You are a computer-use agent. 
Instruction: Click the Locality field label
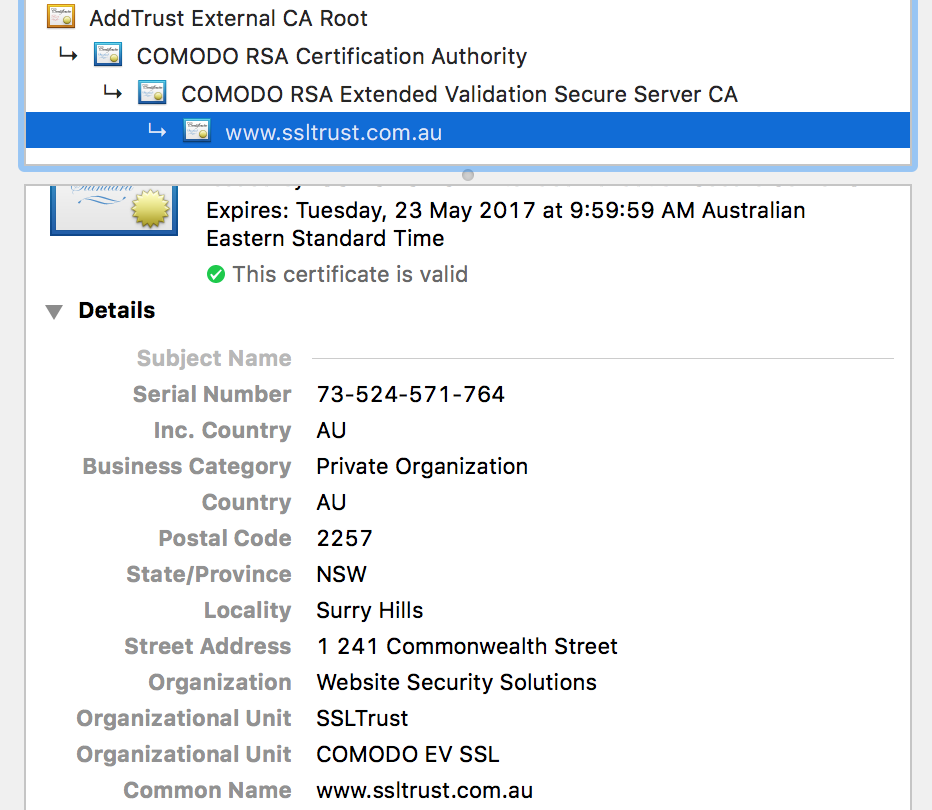click(x=248, y=610)
